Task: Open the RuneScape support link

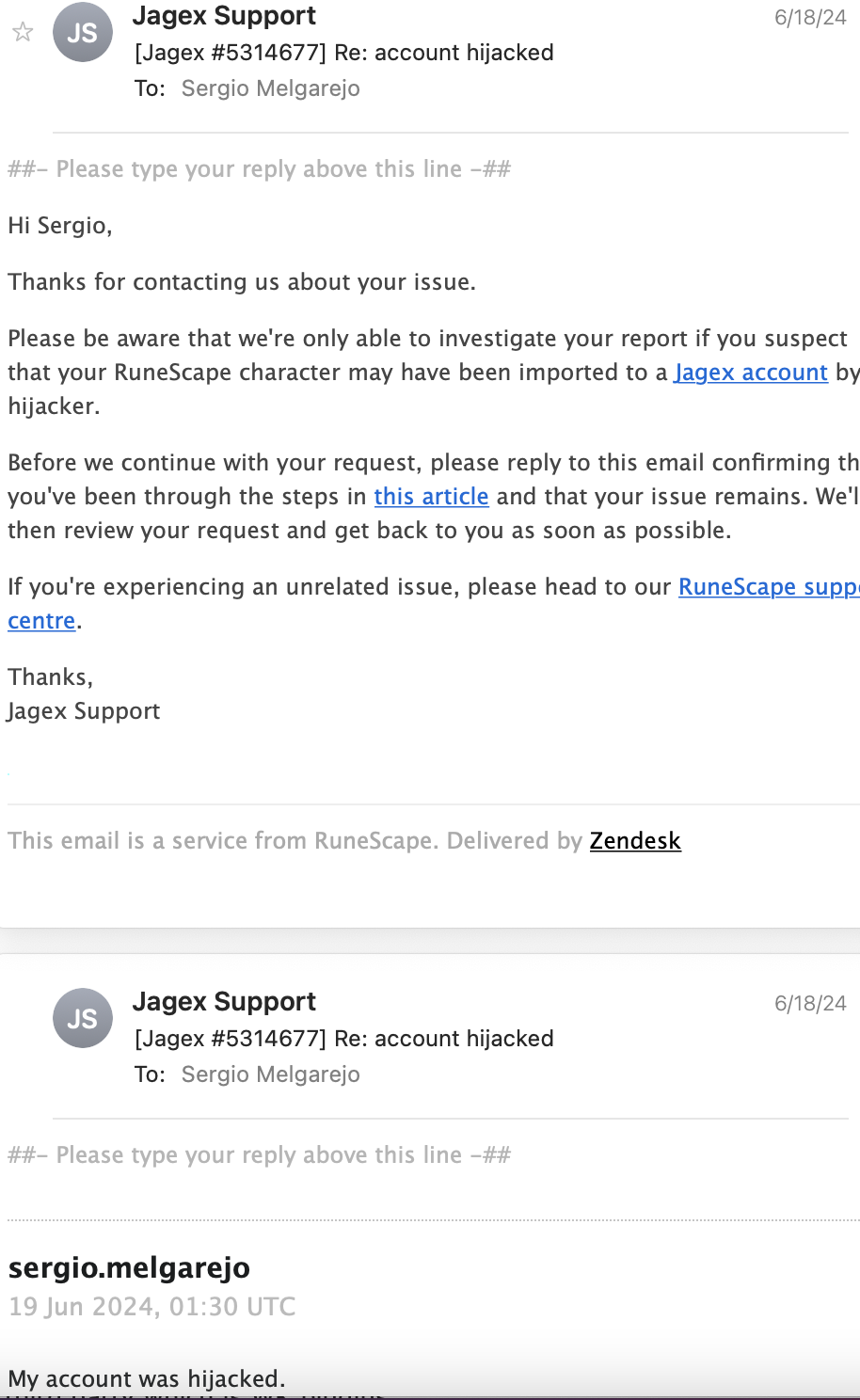Action: [769, 587]
